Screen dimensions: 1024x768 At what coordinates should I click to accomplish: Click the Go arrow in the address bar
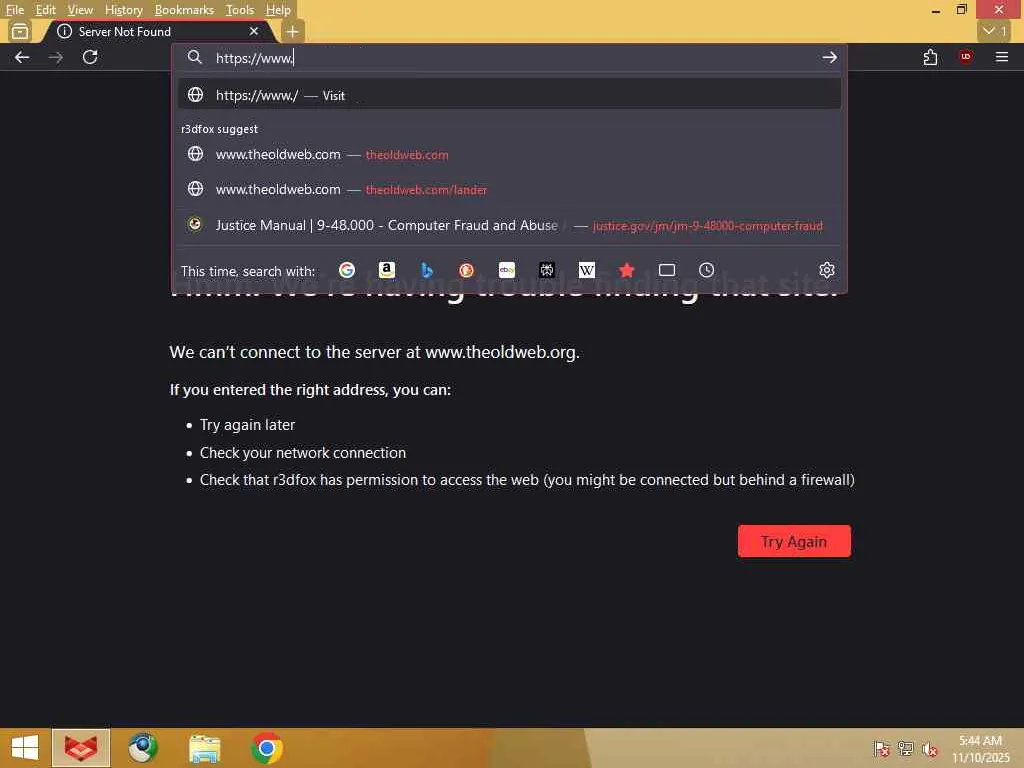pyautogui.click(x=829, y=57)
